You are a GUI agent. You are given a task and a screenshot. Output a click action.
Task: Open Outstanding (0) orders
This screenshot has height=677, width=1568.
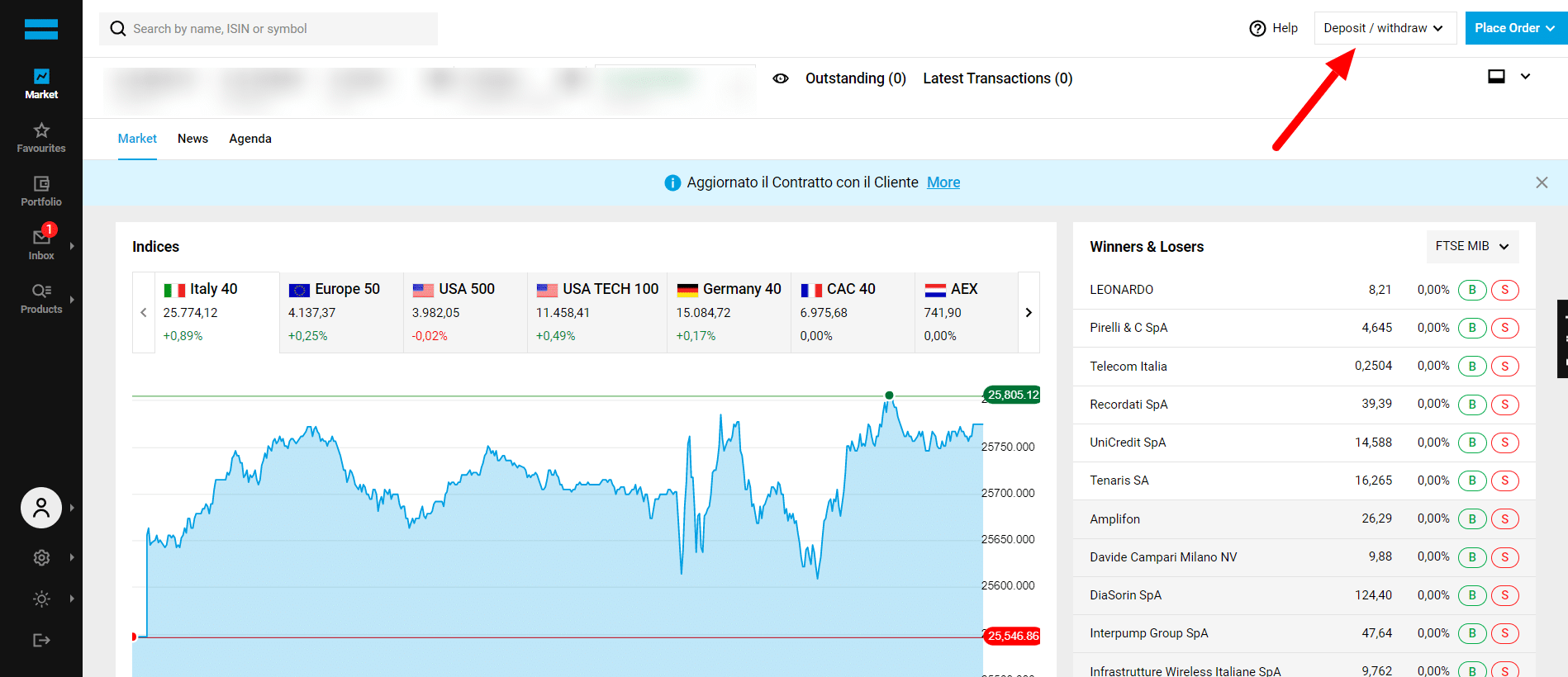click(x=856, y=78)
